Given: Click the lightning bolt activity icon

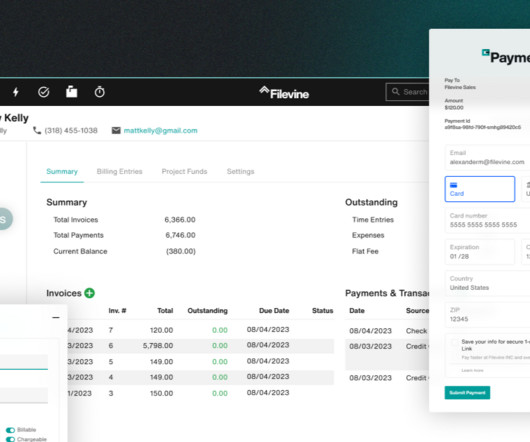Looking at the screenshot, I should point(16,92).
